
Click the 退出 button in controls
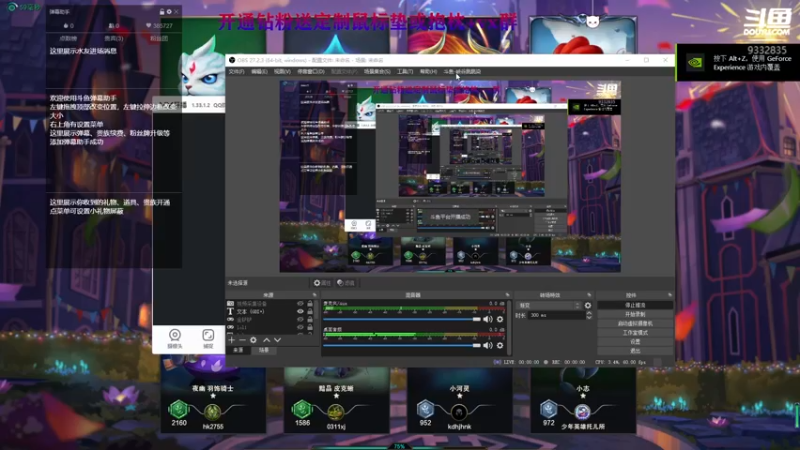coord(635,351)
